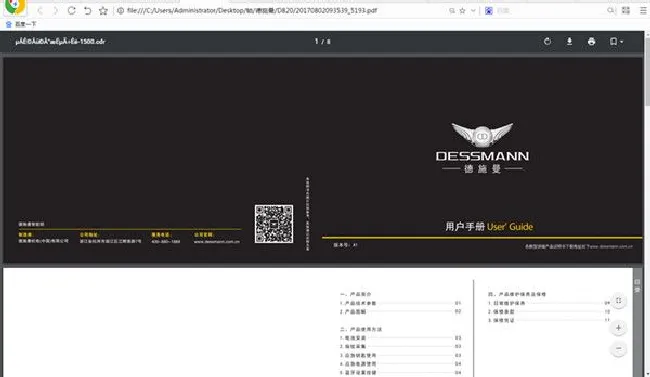This screenshot has height=377, width=650.
Task: Click the site info icon before URL
Action: 120,11
